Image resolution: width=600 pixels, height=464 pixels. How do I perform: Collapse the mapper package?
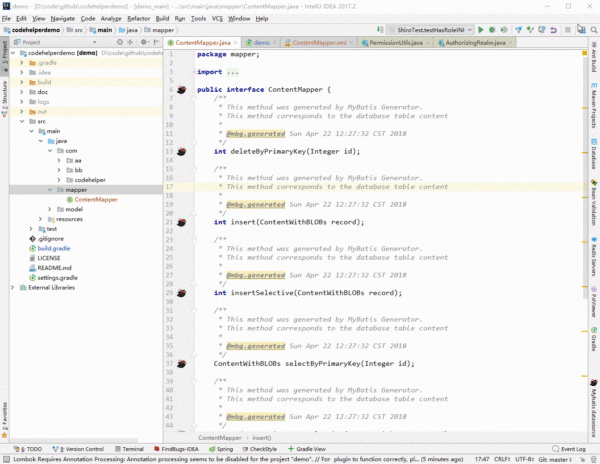[x=50, y=190]
